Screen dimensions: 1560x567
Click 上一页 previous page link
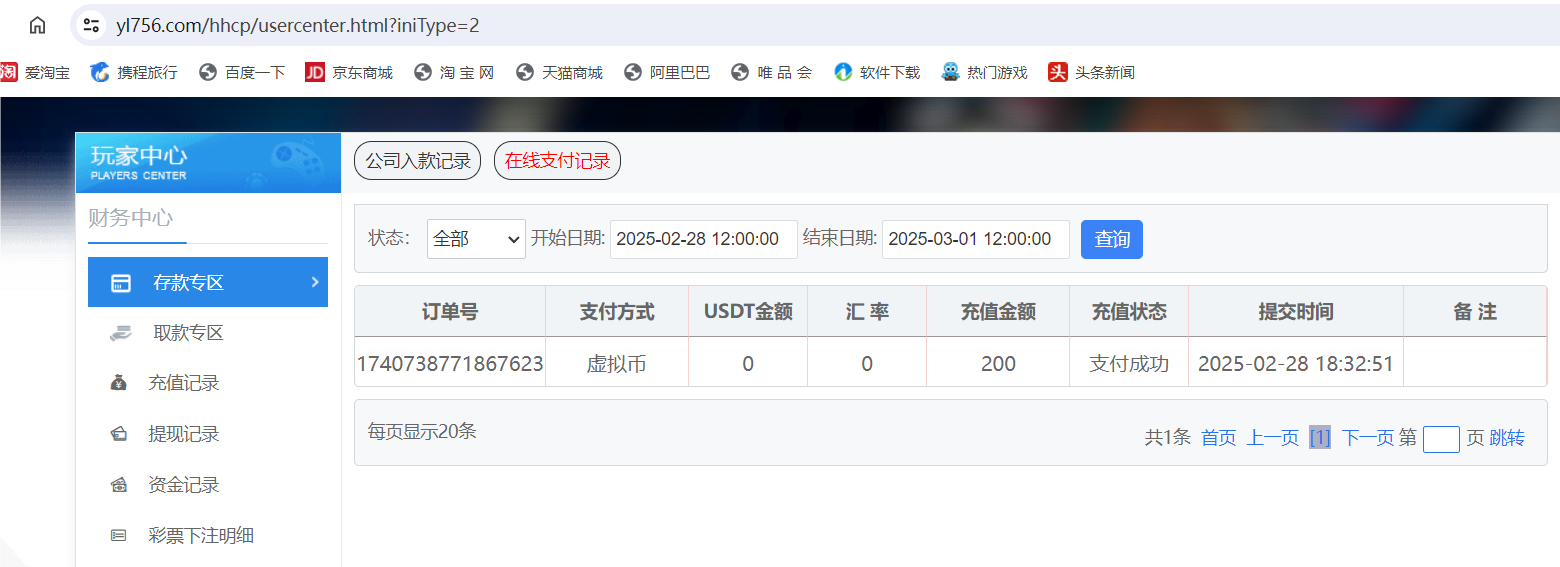[1272, 437]
